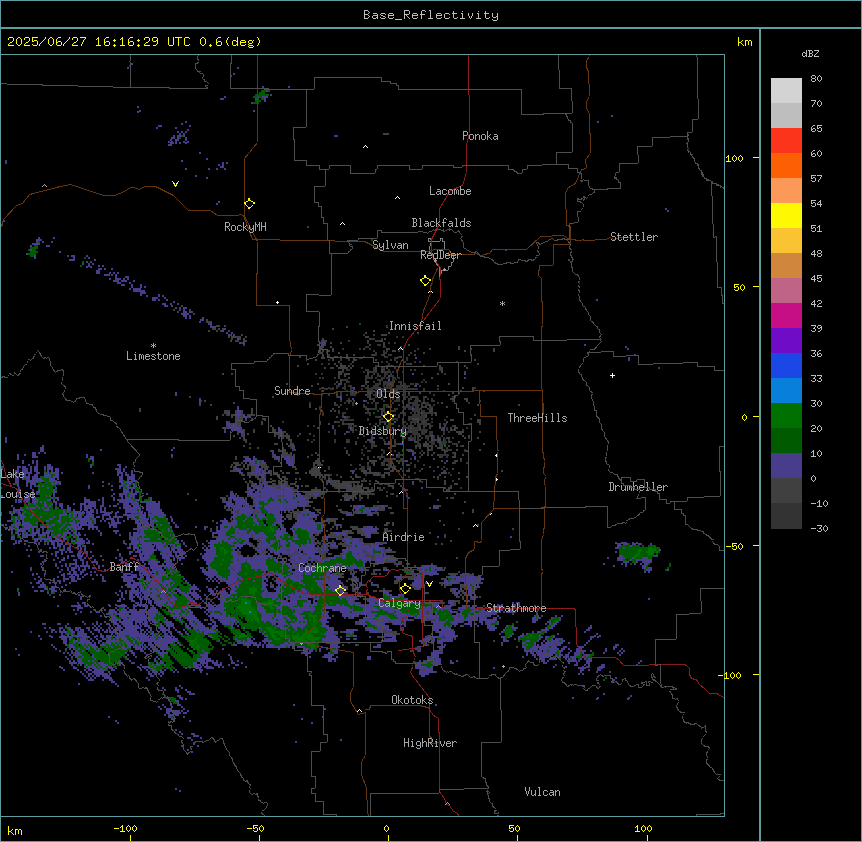862x842 pixels.
Task: Click the -100 tick on bottom axis
Action: click(125, 828)
